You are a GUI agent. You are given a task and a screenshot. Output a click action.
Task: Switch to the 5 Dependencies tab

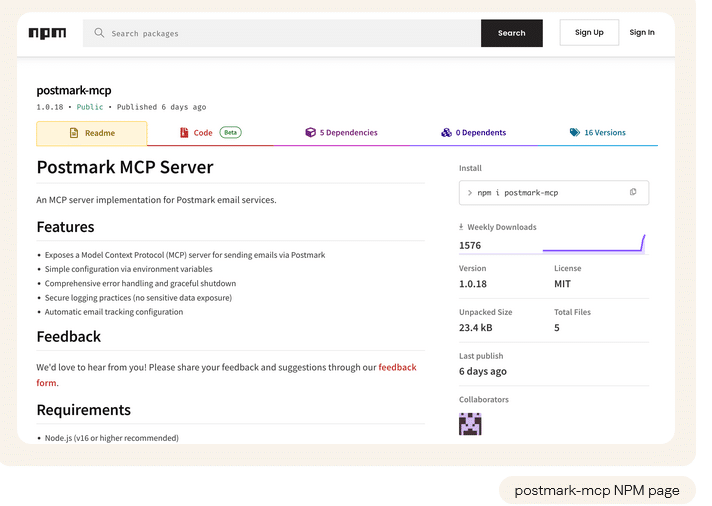[x=348, y=132]
